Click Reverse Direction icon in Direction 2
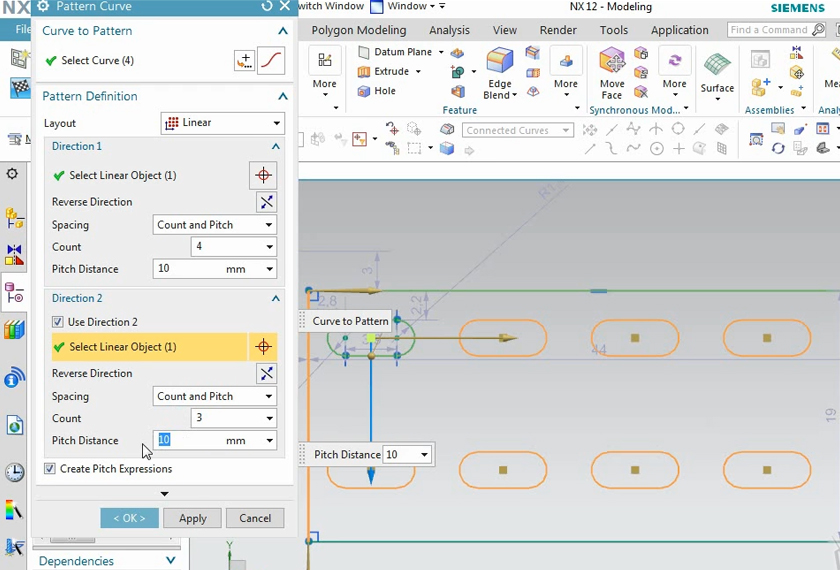 (x=266, y=373)
